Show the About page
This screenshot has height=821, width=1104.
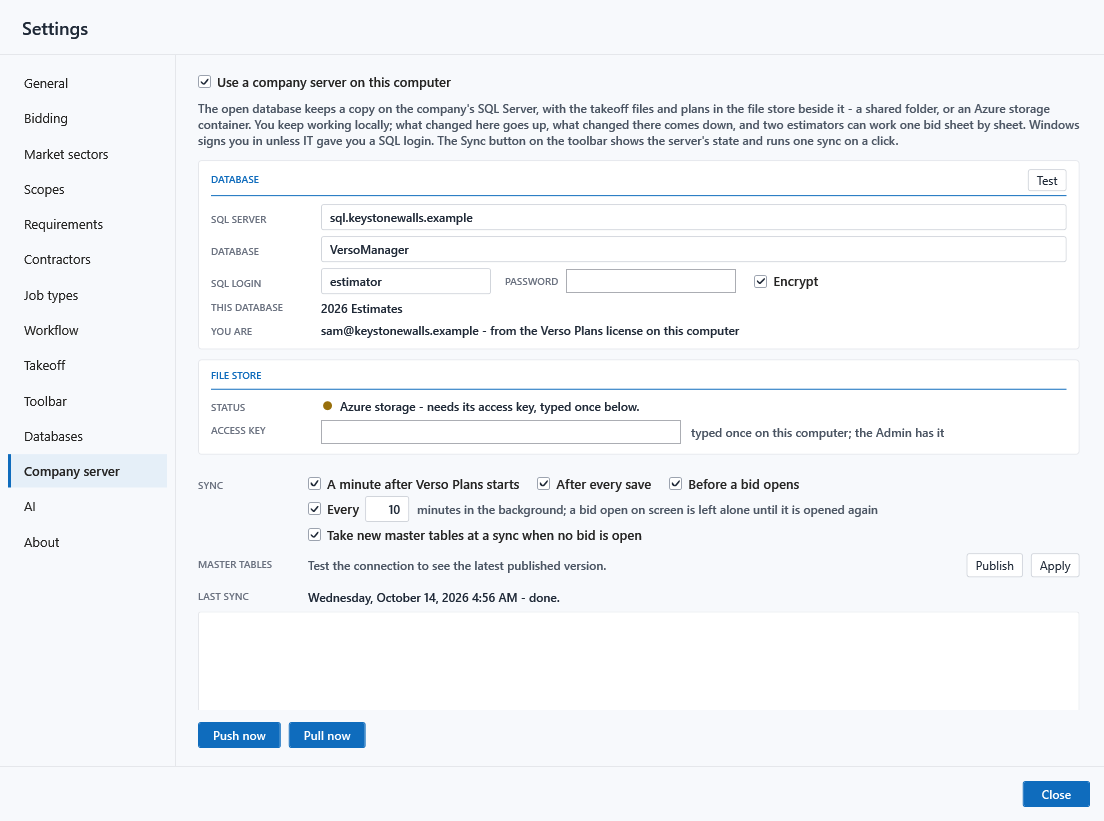pos(42,542)
